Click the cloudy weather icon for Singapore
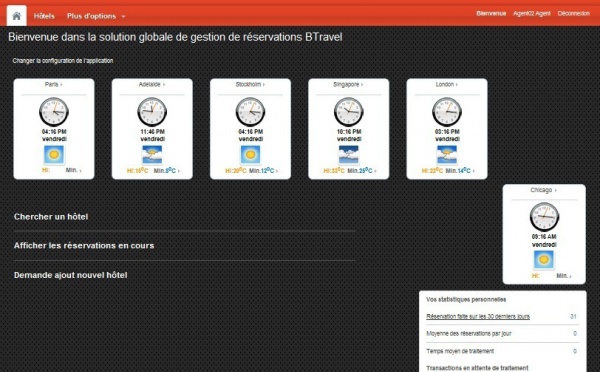The width and height of the screenshot is (600, 372). (349, 155)
